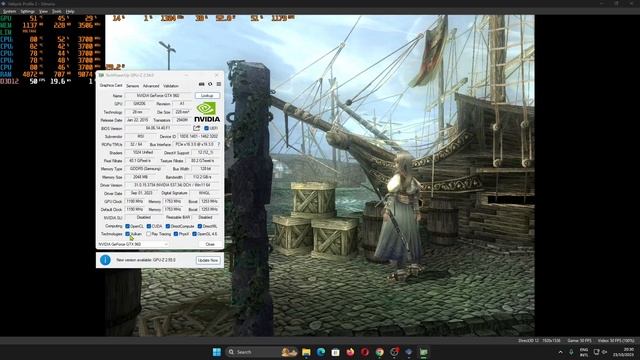Click the GPU-Z refresh icon
640x360 pixels.
click(210, 84)
